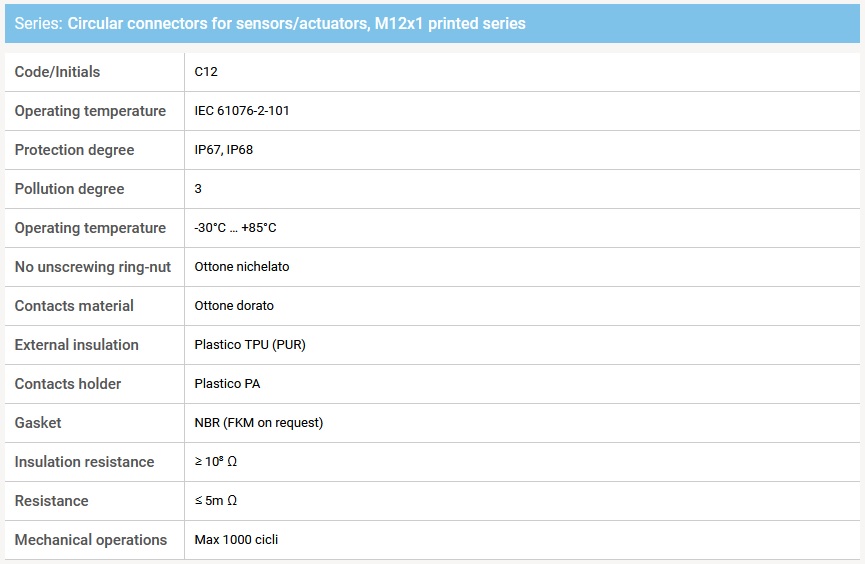
Task: Select the pollution degree value 3
Action: pyautogui.click(x=198, y=189)
